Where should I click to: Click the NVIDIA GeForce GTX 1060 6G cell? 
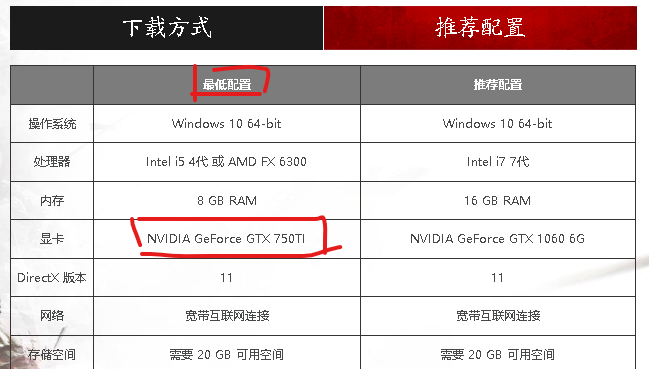(498, 239)
